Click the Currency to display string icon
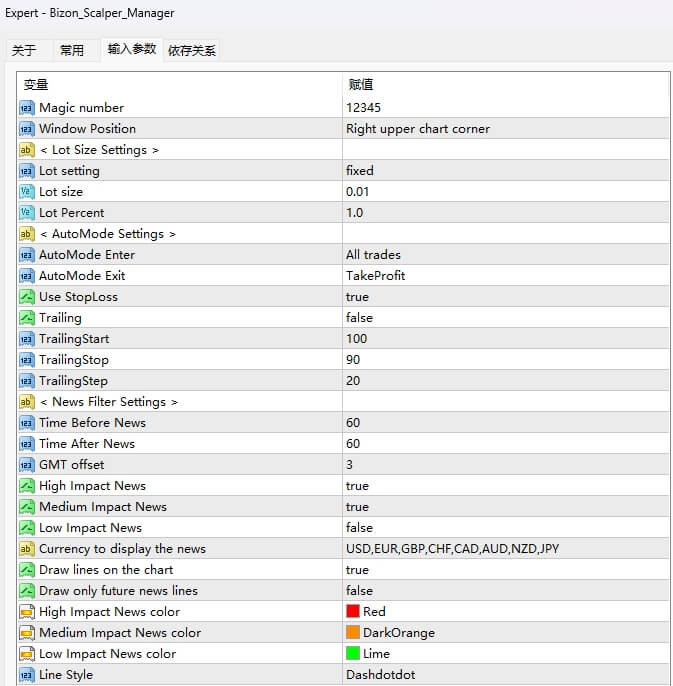This screenshot has height=686, width=673. click(x=27, y=549)
